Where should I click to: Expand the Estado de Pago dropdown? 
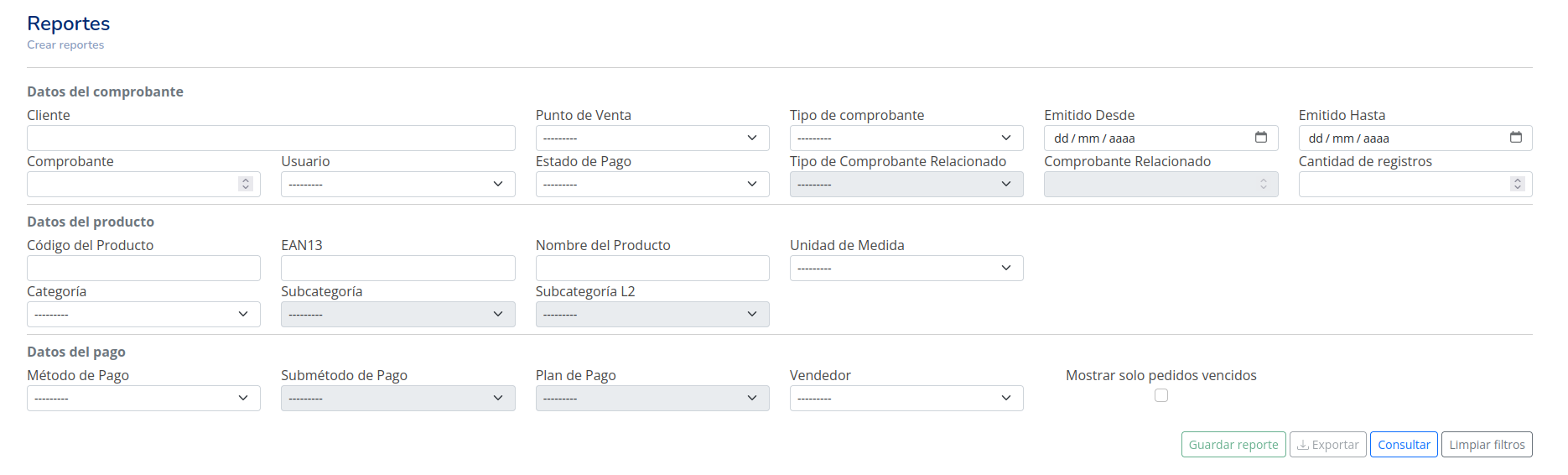click(x=652, y=184)
